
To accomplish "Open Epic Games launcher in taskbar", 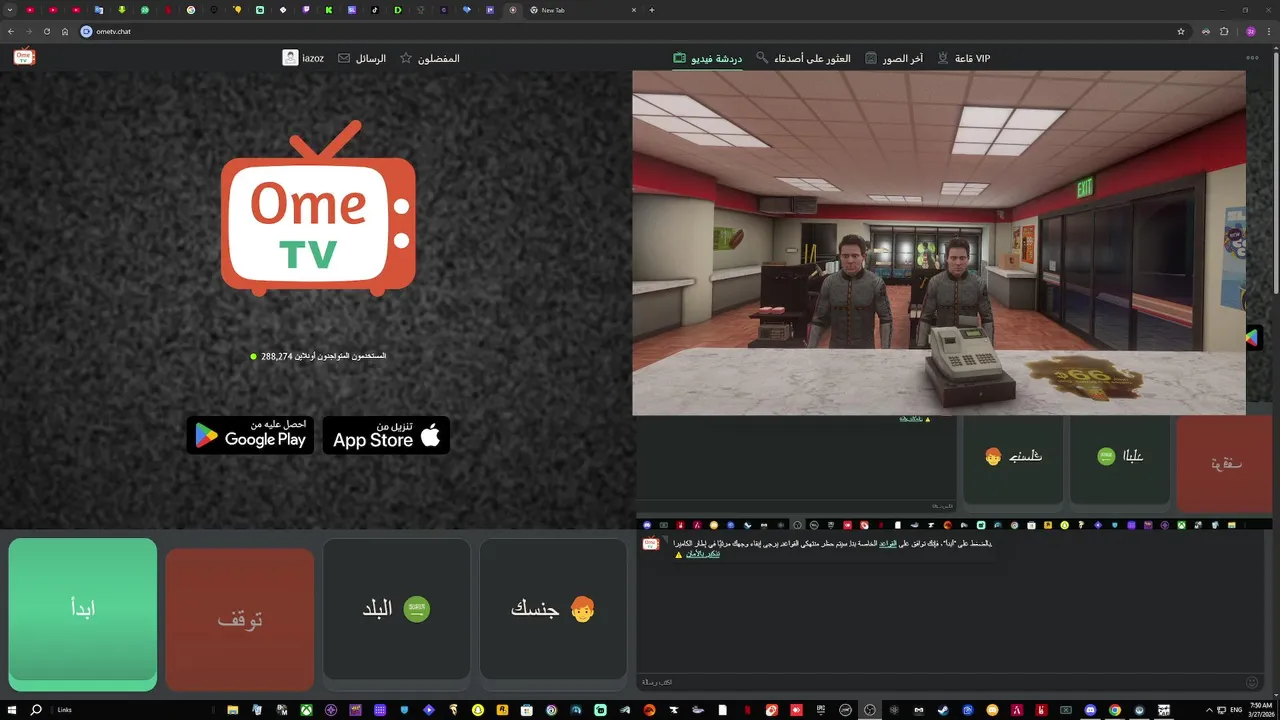I will click(821, 710).
